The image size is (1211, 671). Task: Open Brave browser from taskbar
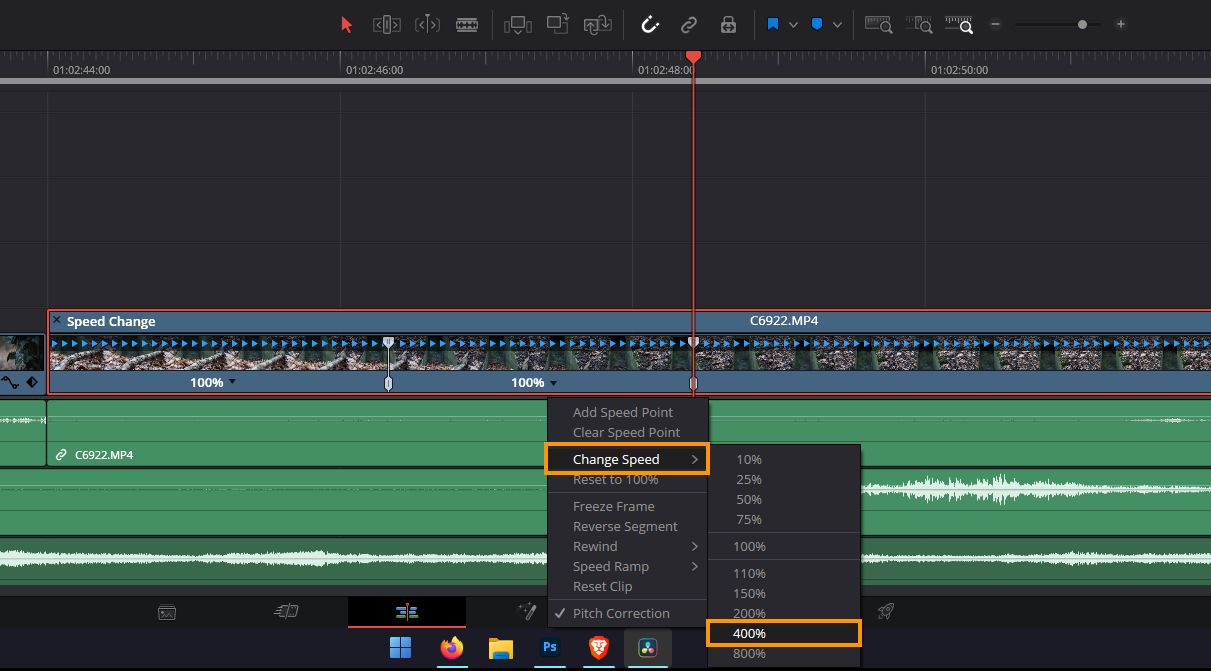[598, 648]
